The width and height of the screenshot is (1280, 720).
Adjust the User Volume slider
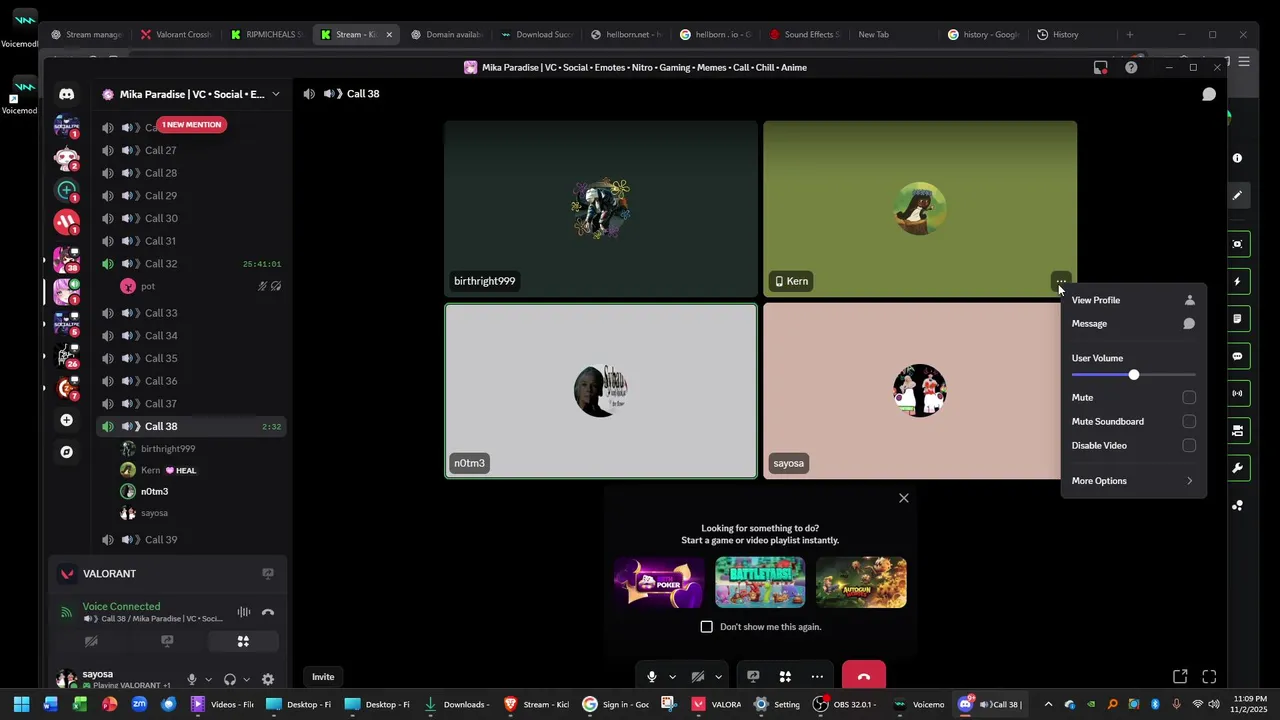1134,375
